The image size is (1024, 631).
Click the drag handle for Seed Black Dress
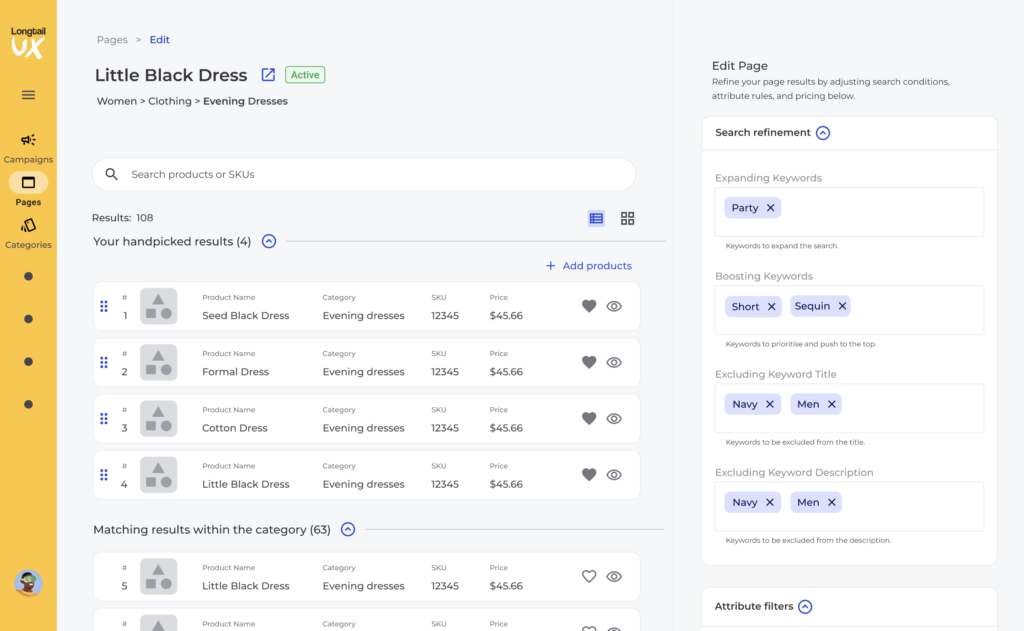click(x=104, y=307)
